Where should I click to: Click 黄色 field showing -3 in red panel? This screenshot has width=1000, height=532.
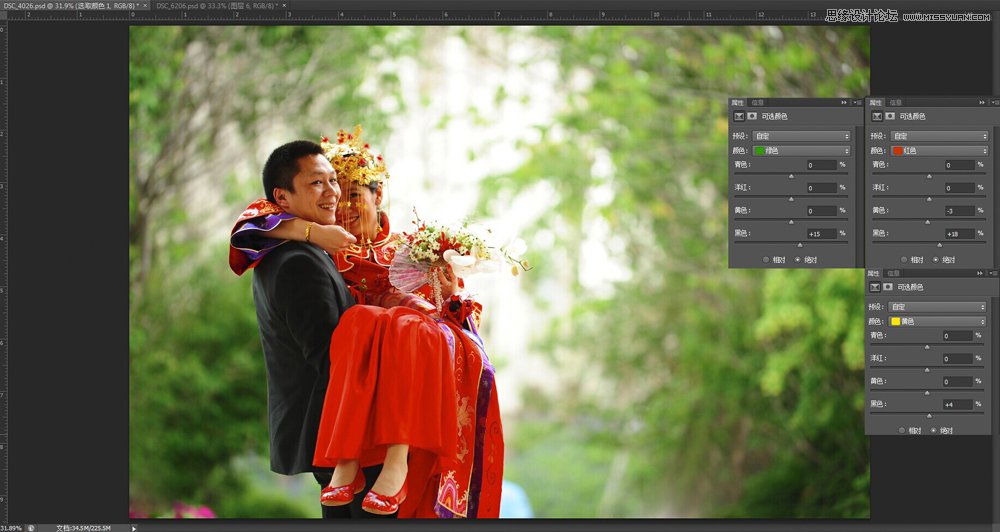pos(960,211)
